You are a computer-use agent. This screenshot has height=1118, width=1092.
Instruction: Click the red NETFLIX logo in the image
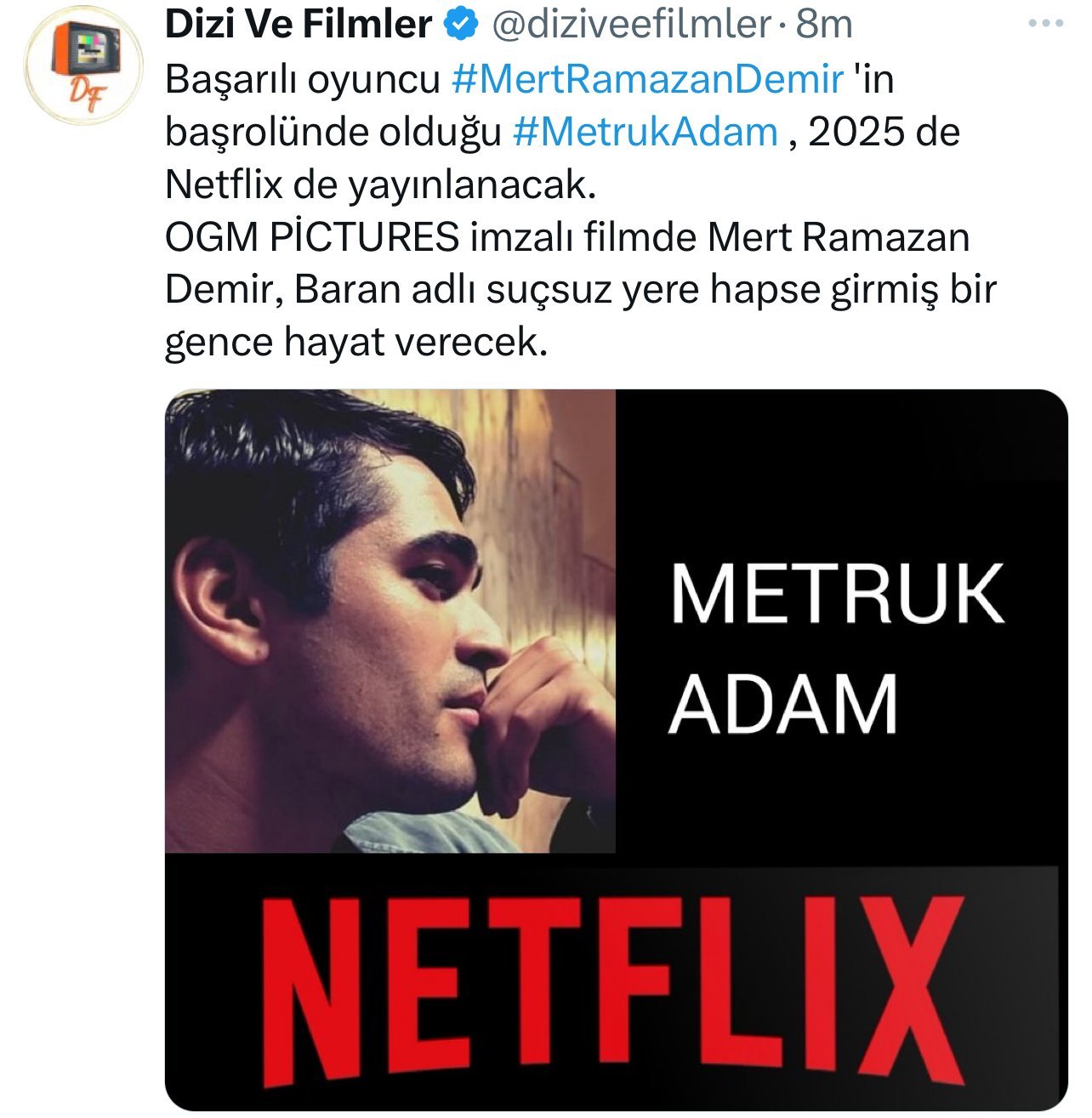[x=614, y=991]
